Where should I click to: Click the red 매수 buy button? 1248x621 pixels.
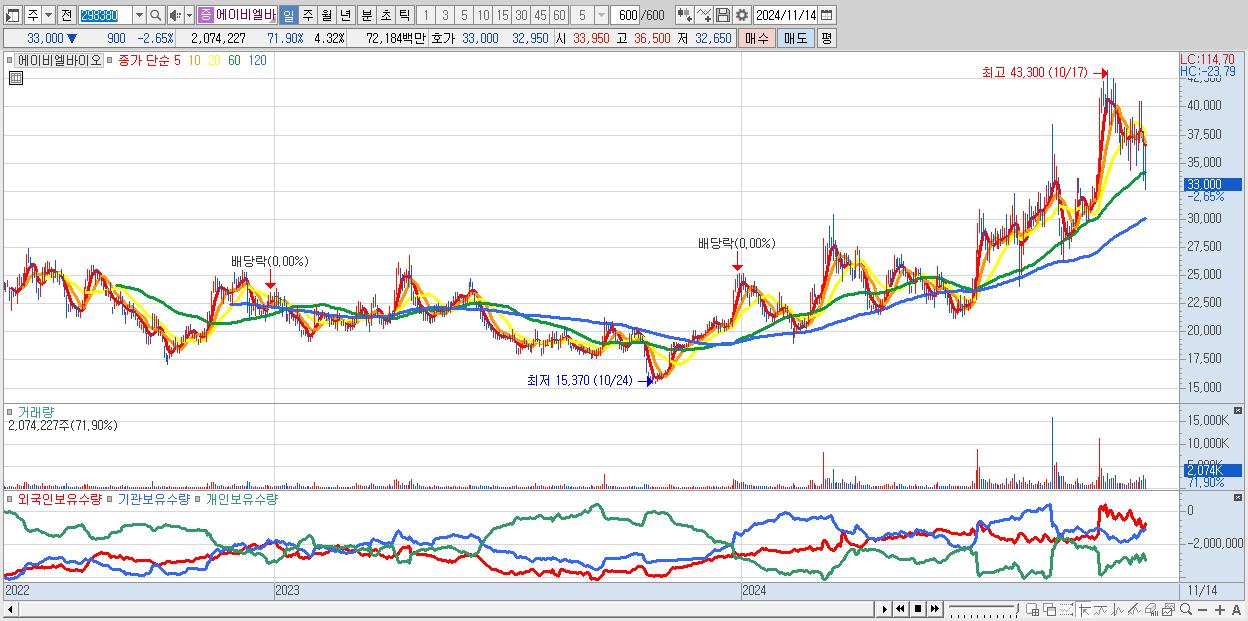click(757, 38)
